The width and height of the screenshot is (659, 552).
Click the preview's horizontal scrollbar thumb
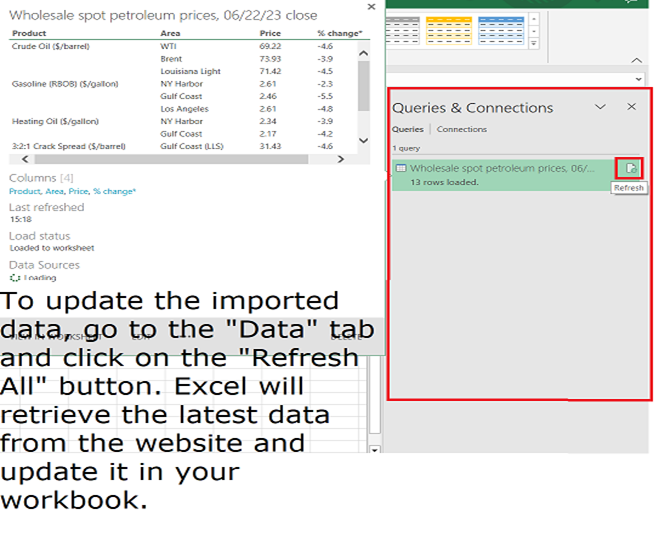coord(171,159)
